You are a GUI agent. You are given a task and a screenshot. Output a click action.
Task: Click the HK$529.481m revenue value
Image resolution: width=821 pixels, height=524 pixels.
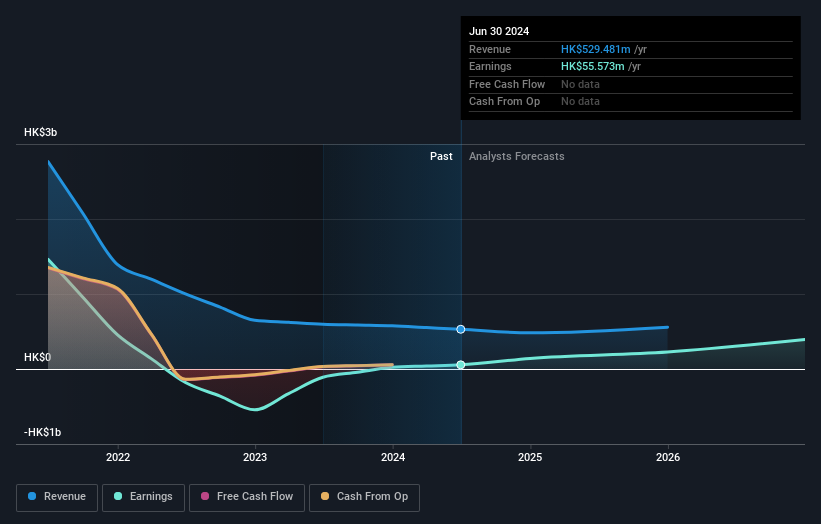pos(595,49)
